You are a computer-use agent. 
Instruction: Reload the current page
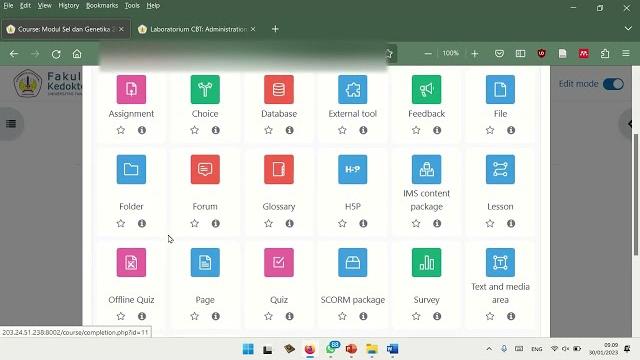[x=56, y=54]
